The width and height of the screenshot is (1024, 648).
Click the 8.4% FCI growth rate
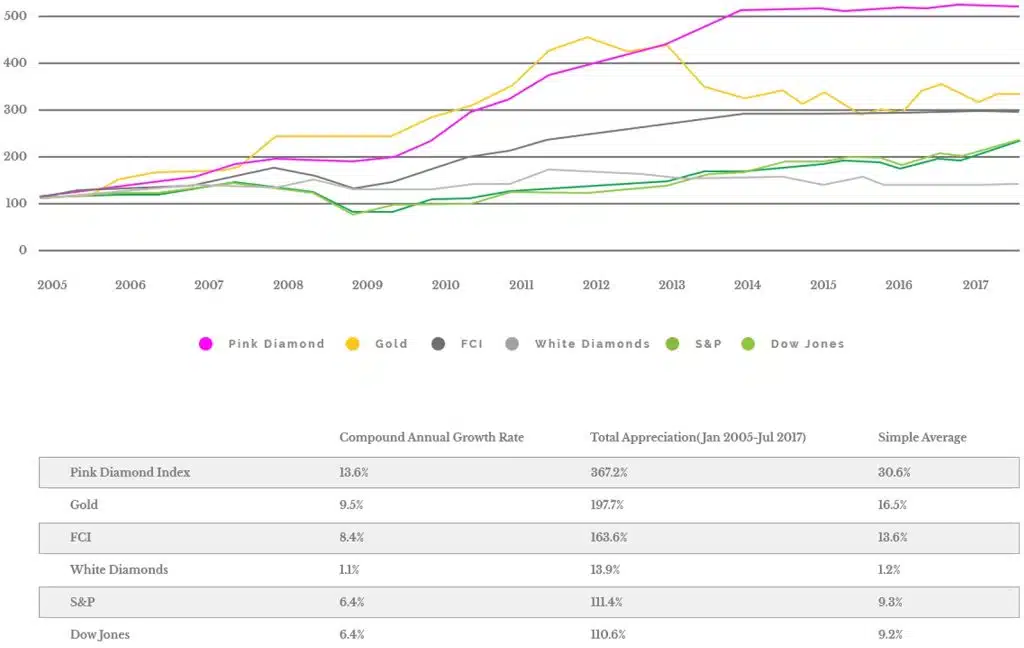(x=351, y=538)
